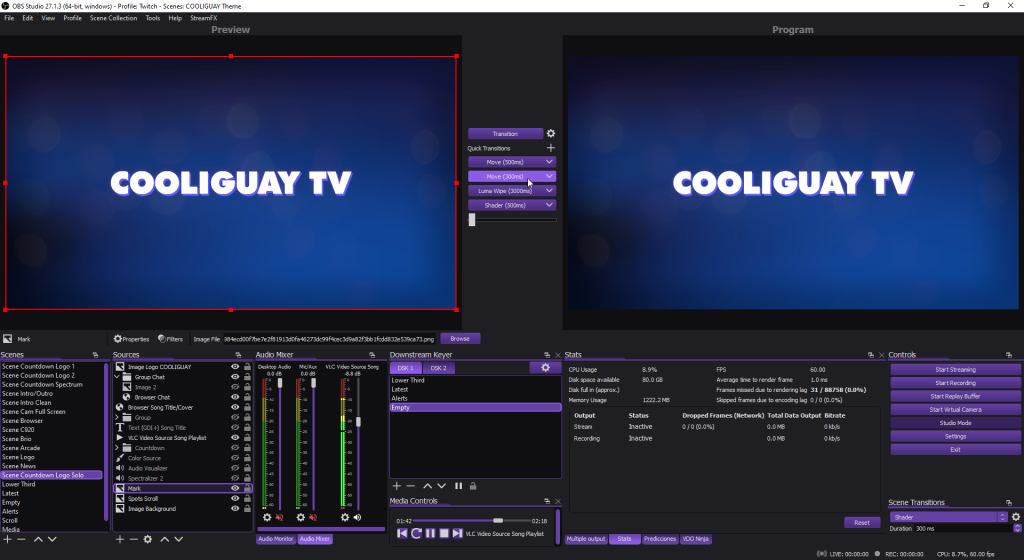Open the Luma Wipe (3000ms) transition dropdown
This screenshot has width=1024, height=560.
(x=549, y=190)
